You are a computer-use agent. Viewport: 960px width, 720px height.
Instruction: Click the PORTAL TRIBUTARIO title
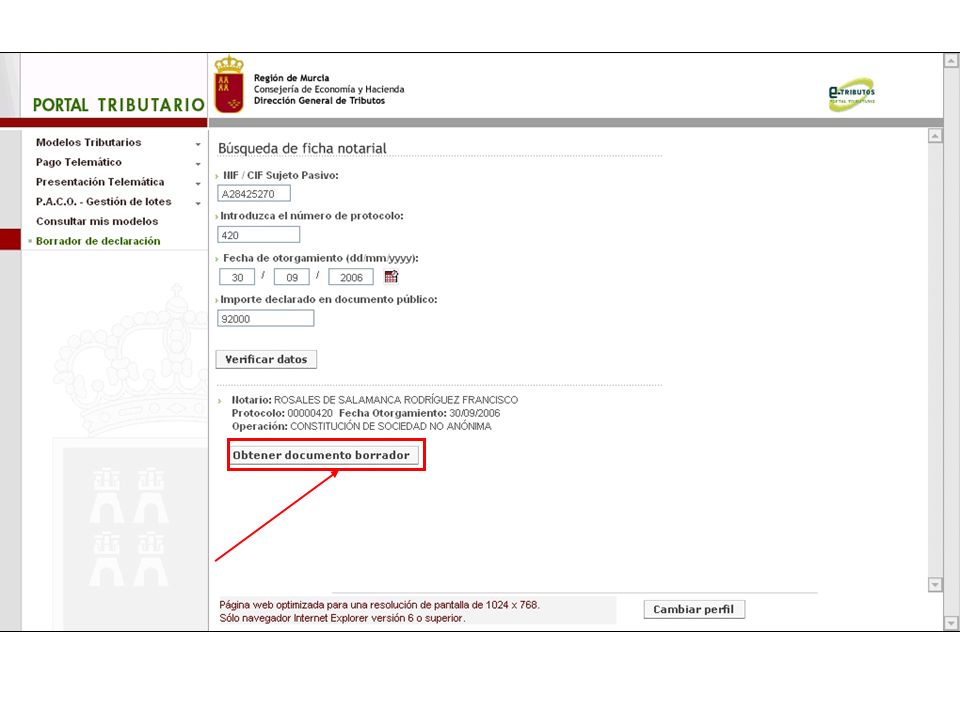[x=119, y=105]
